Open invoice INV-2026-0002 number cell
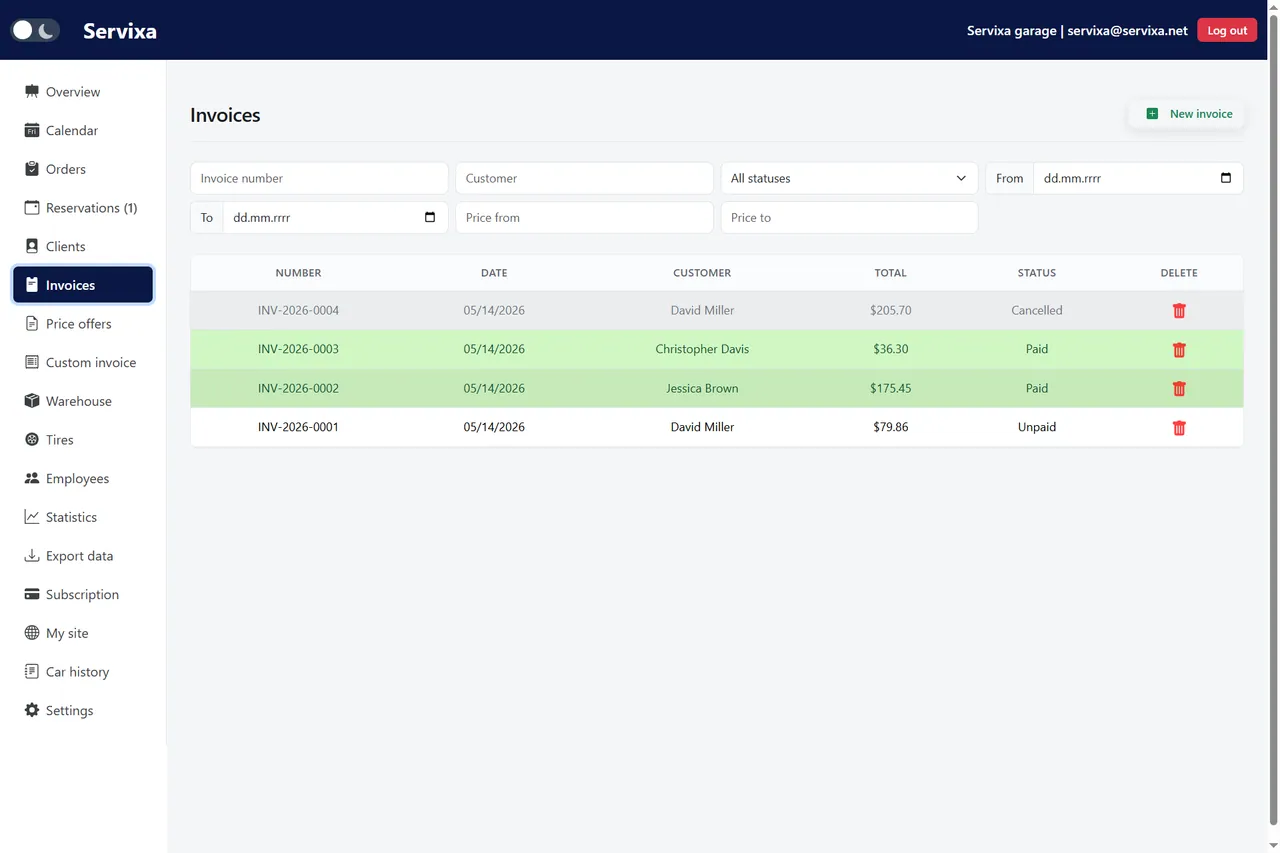Screen dimensions: 1280x853 pyautogui.click(x=298, y=388)
